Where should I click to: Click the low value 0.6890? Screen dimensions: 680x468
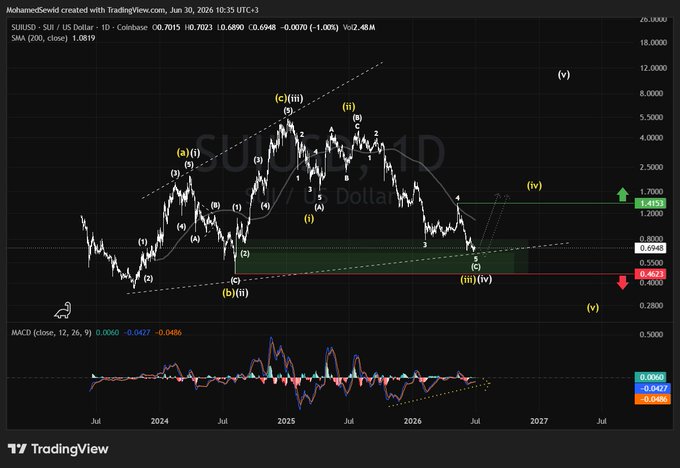click(230, 27)
